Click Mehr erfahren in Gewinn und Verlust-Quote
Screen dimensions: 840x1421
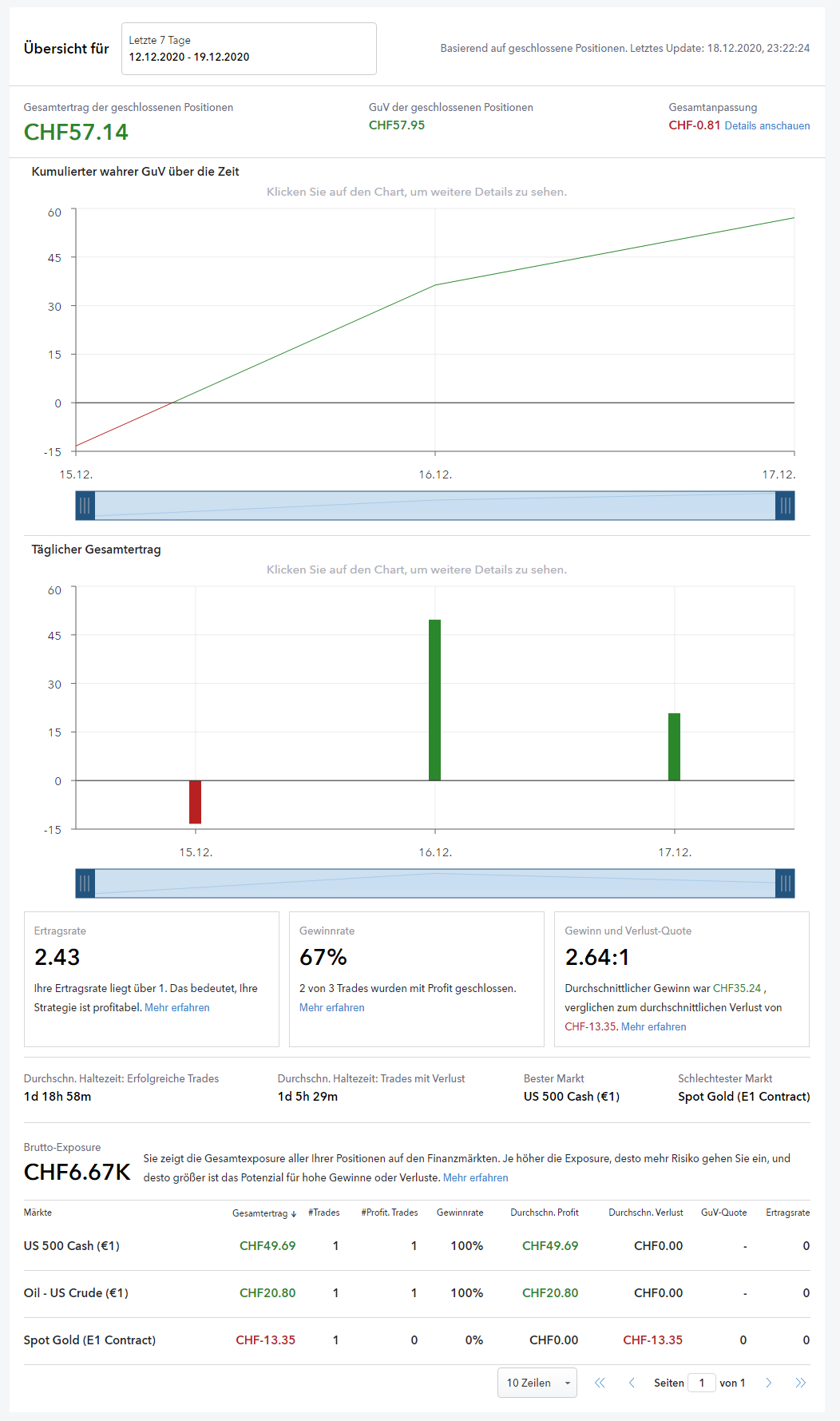(x=653, y=1027)
